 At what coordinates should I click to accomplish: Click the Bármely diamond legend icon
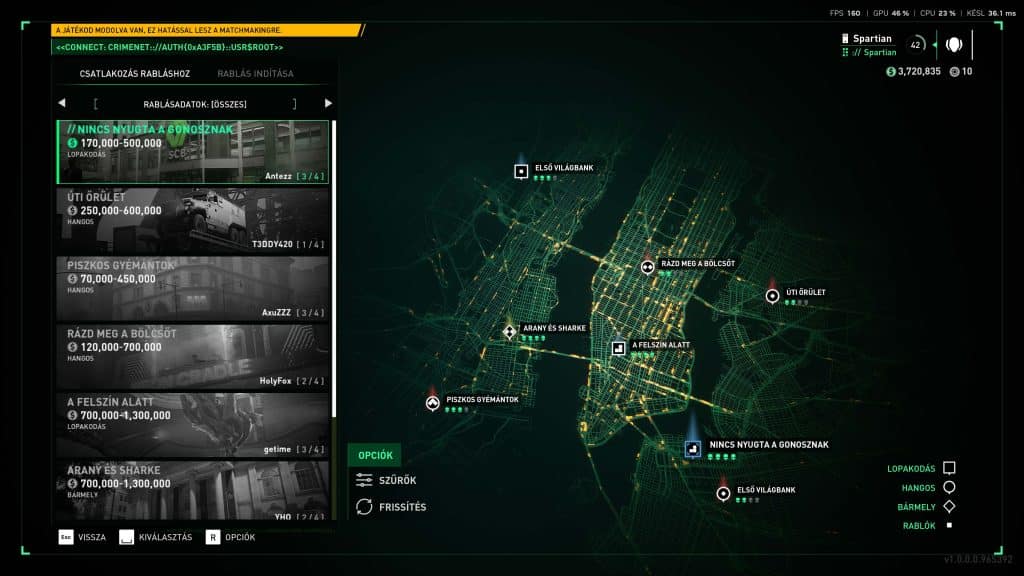(x=950, y=506)
